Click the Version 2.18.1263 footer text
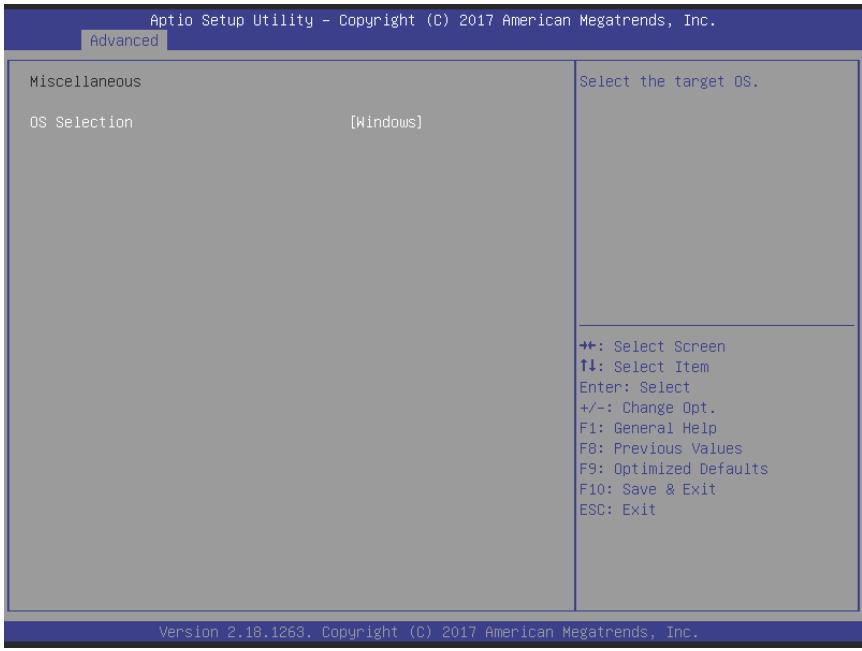This screenshot has width=862, height=651. pyautogui.click(x=235, y=632)
